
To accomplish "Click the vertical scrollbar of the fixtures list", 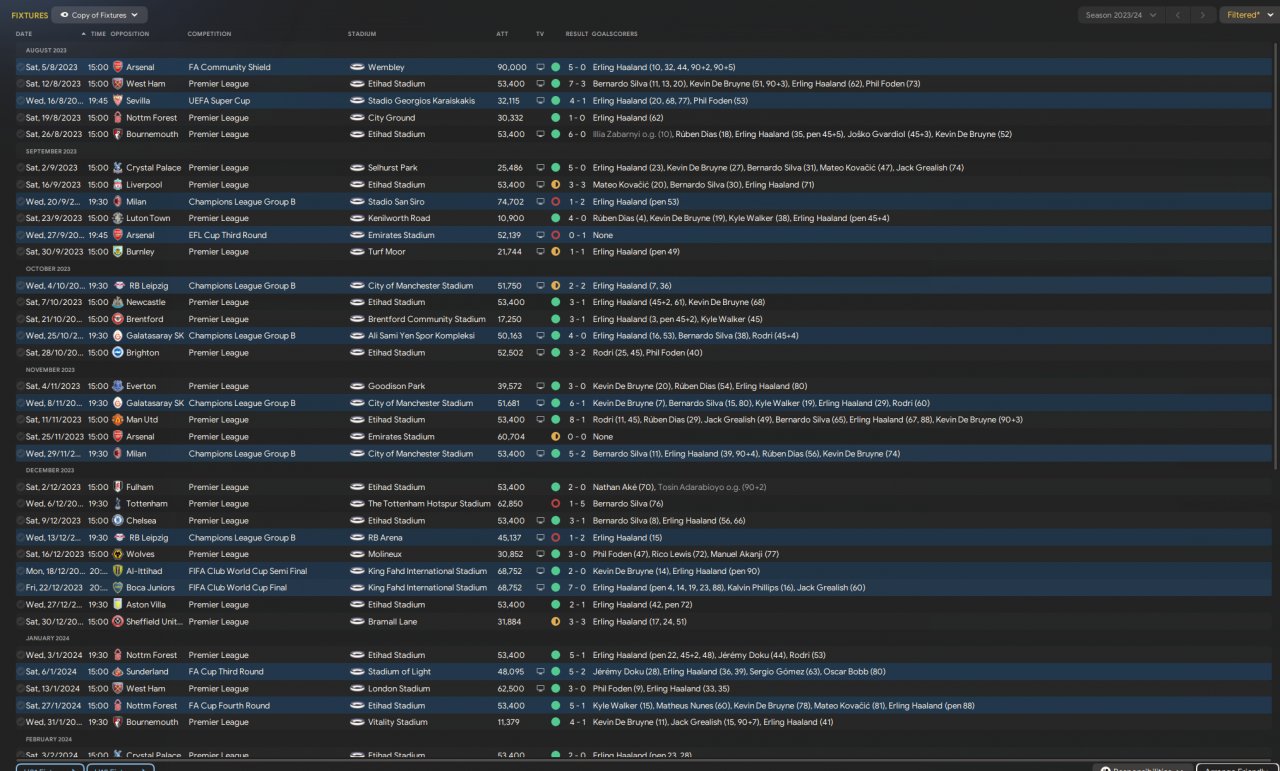I will (1275, 255).
